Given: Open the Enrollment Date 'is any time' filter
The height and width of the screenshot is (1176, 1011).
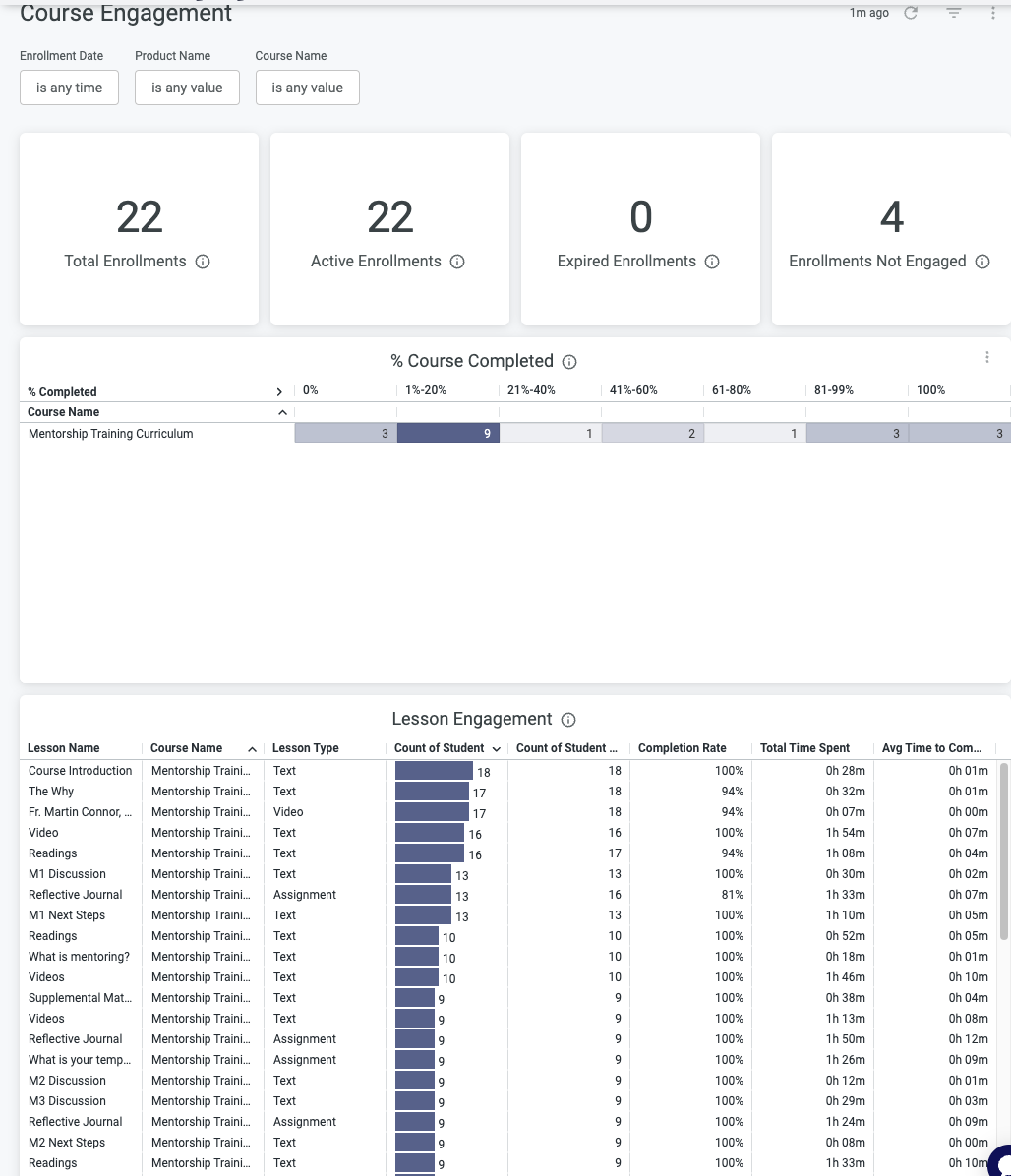Looking at the screenshot, I should [69, 88].
